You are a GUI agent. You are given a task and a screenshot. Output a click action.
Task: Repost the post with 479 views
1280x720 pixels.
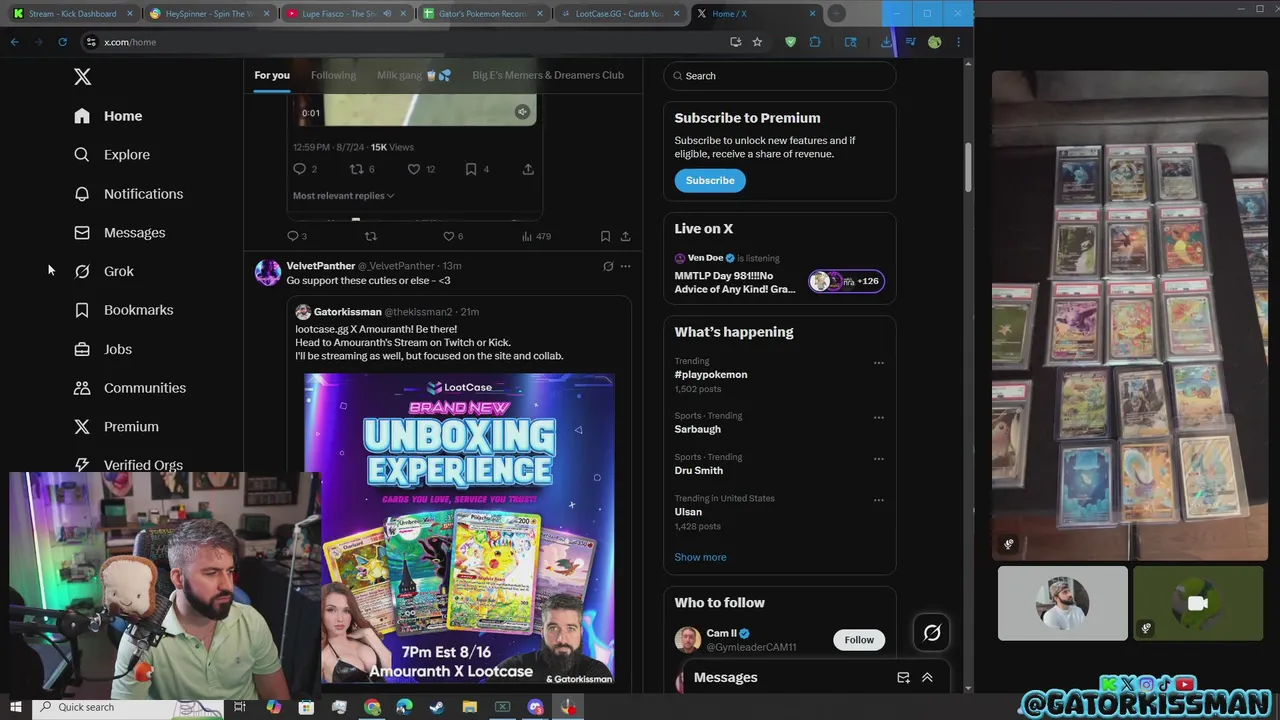coord(371,237)
